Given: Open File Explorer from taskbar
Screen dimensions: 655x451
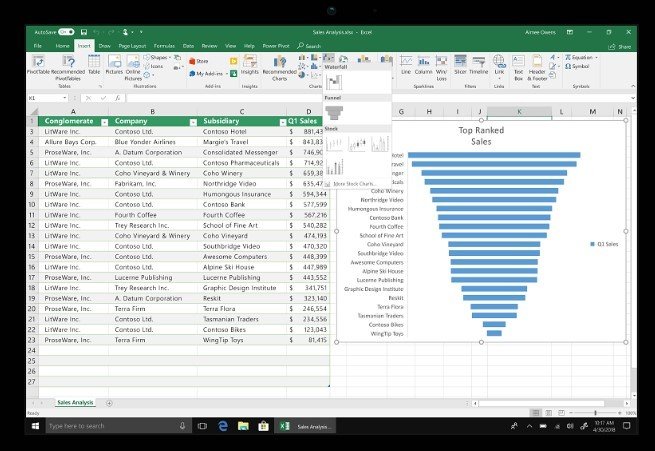Looking at the screenshot, I should 243,426.
